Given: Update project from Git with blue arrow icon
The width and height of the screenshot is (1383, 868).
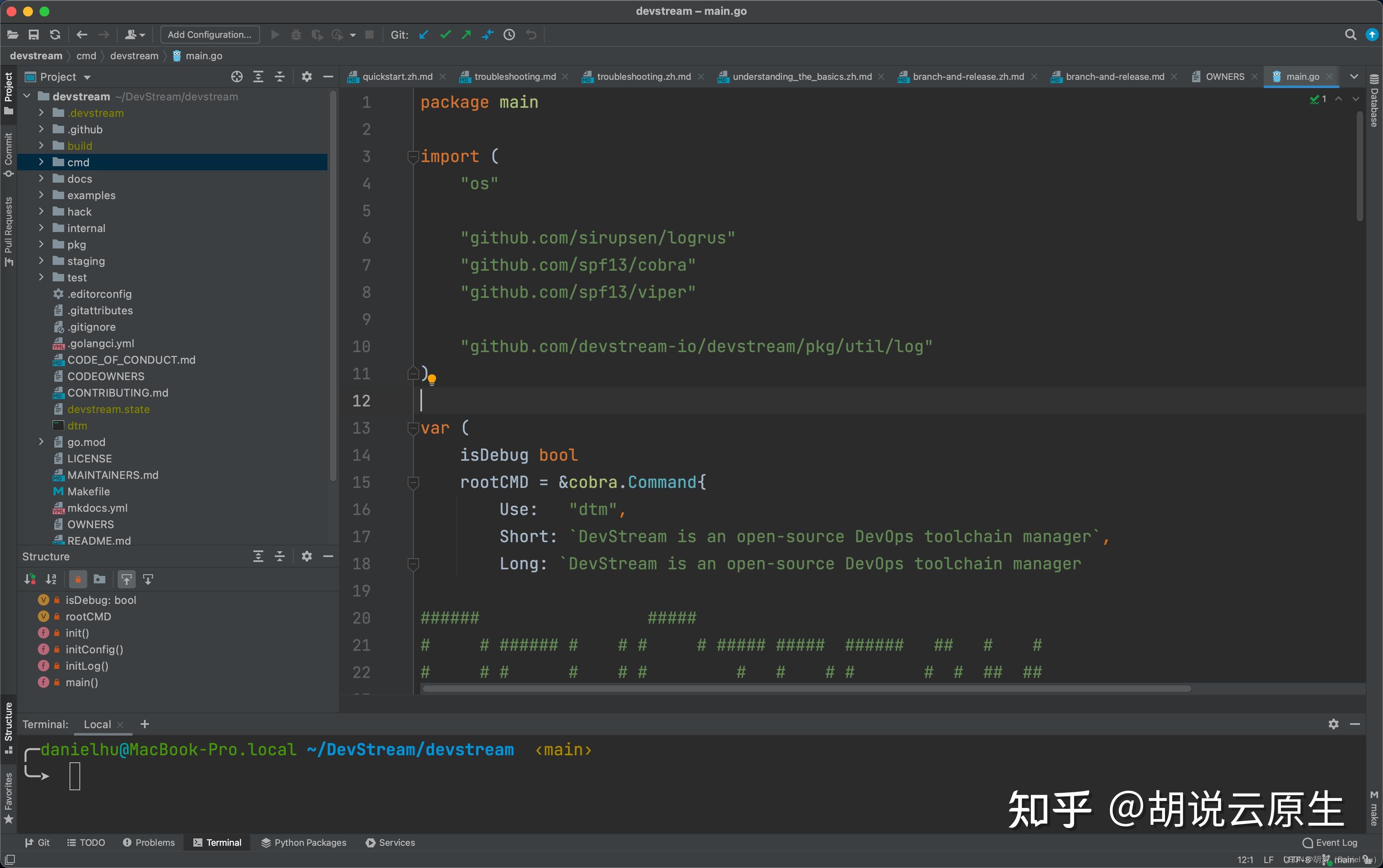Looking at the screenshot, I should (x=423, y=35).
